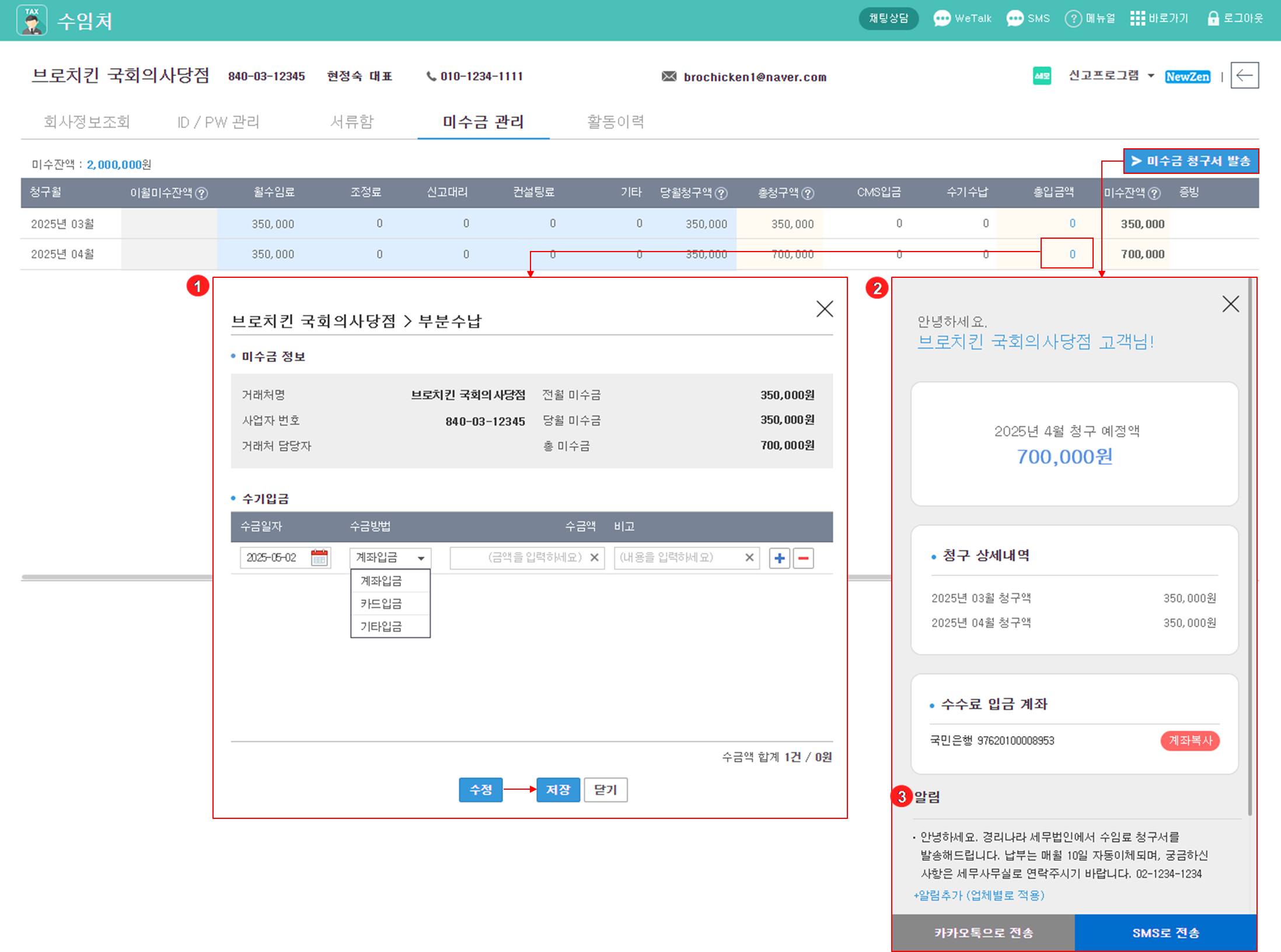This screenshot has width=1281, height=952.
Task: Open the 활동이력 tab
Action: (615, 121)
